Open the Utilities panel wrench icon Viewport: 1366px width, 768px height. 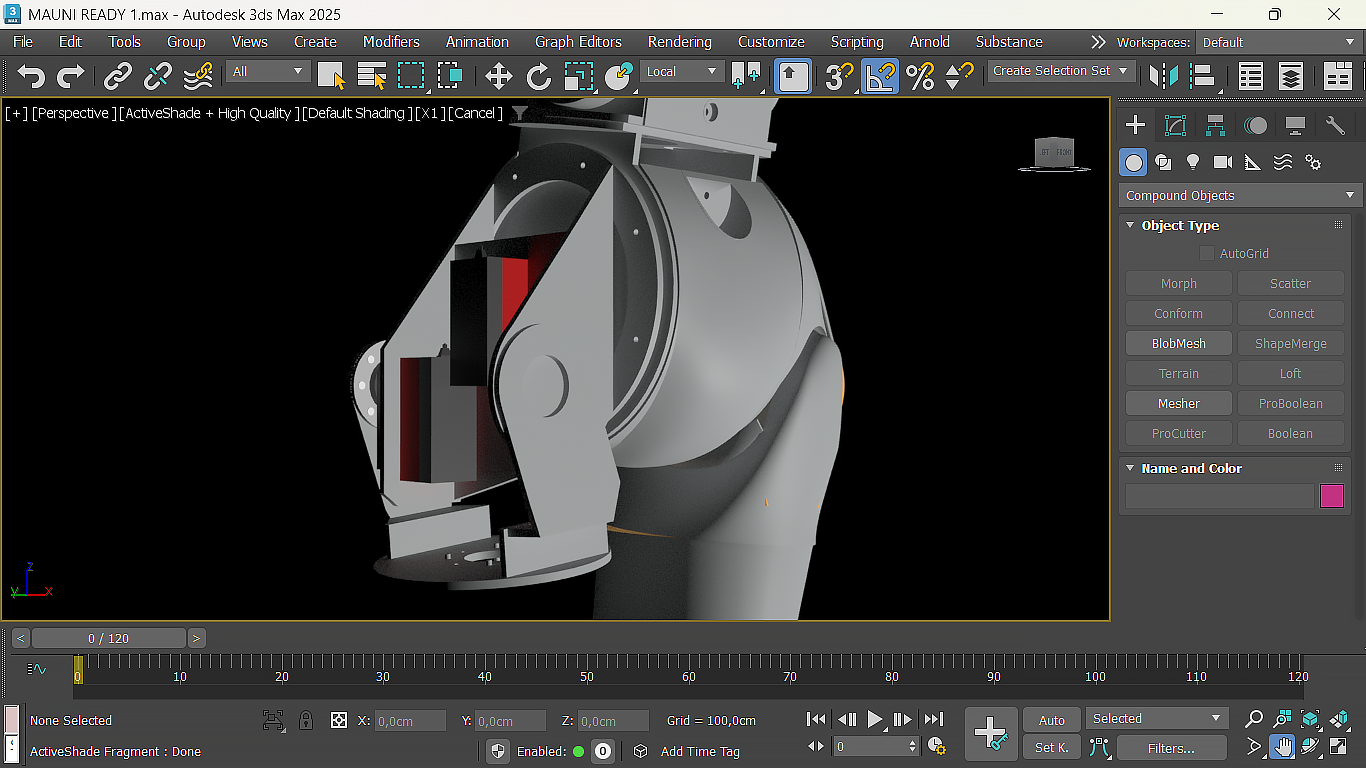1335,125
